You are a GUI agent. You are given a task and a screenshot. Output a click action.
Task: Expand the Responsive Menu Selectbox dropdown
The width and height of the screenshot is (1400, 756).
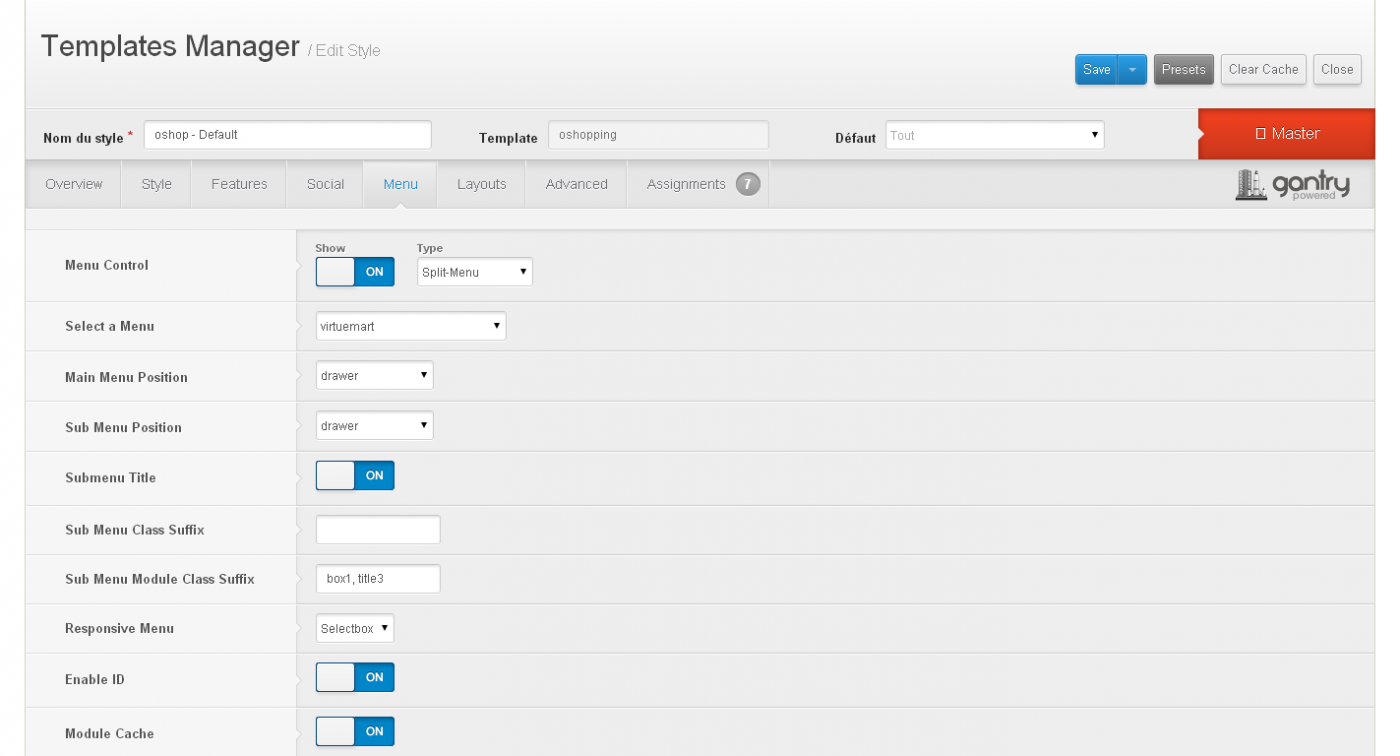(355, 629)
